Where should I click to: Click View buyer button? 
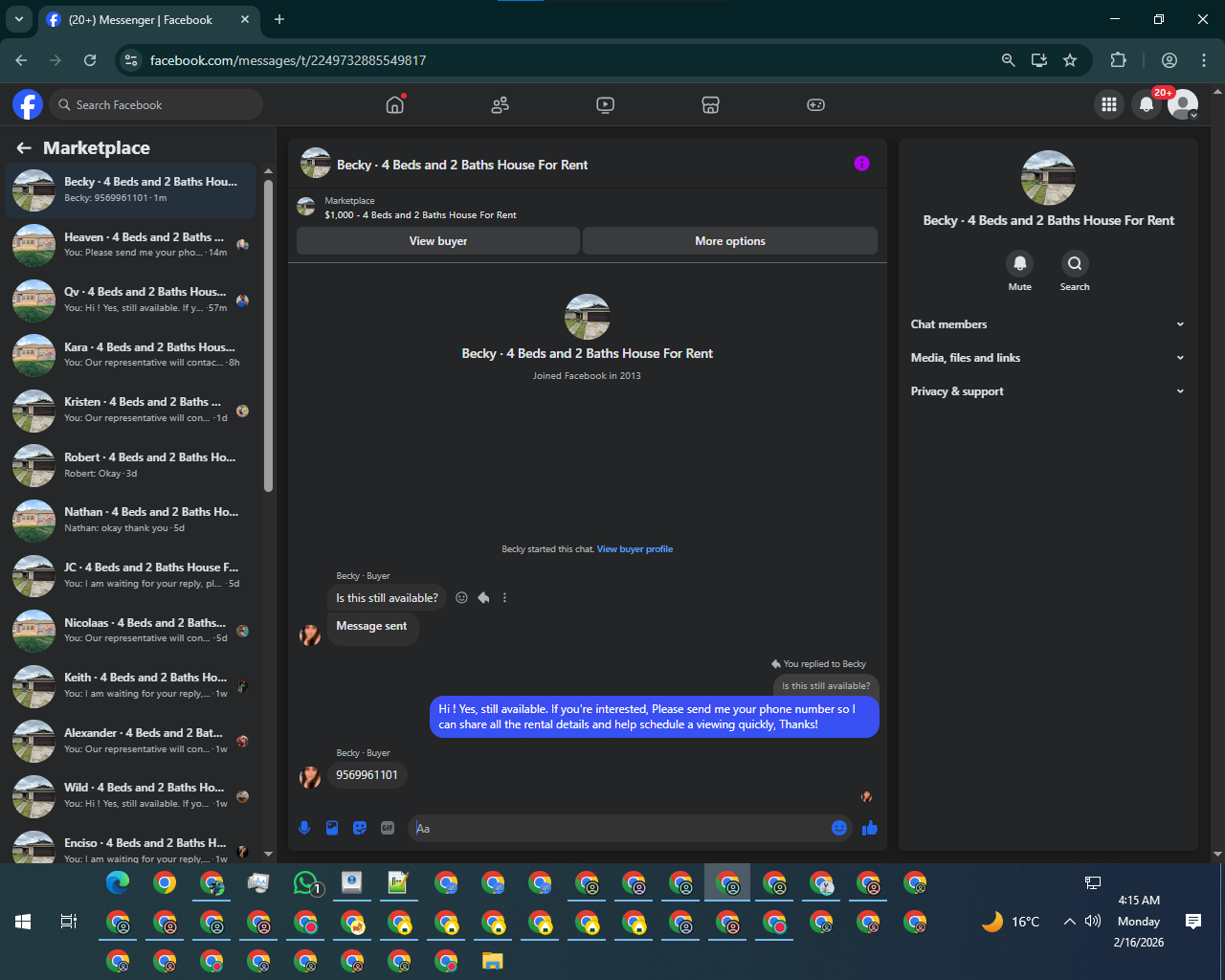point(438,241)
